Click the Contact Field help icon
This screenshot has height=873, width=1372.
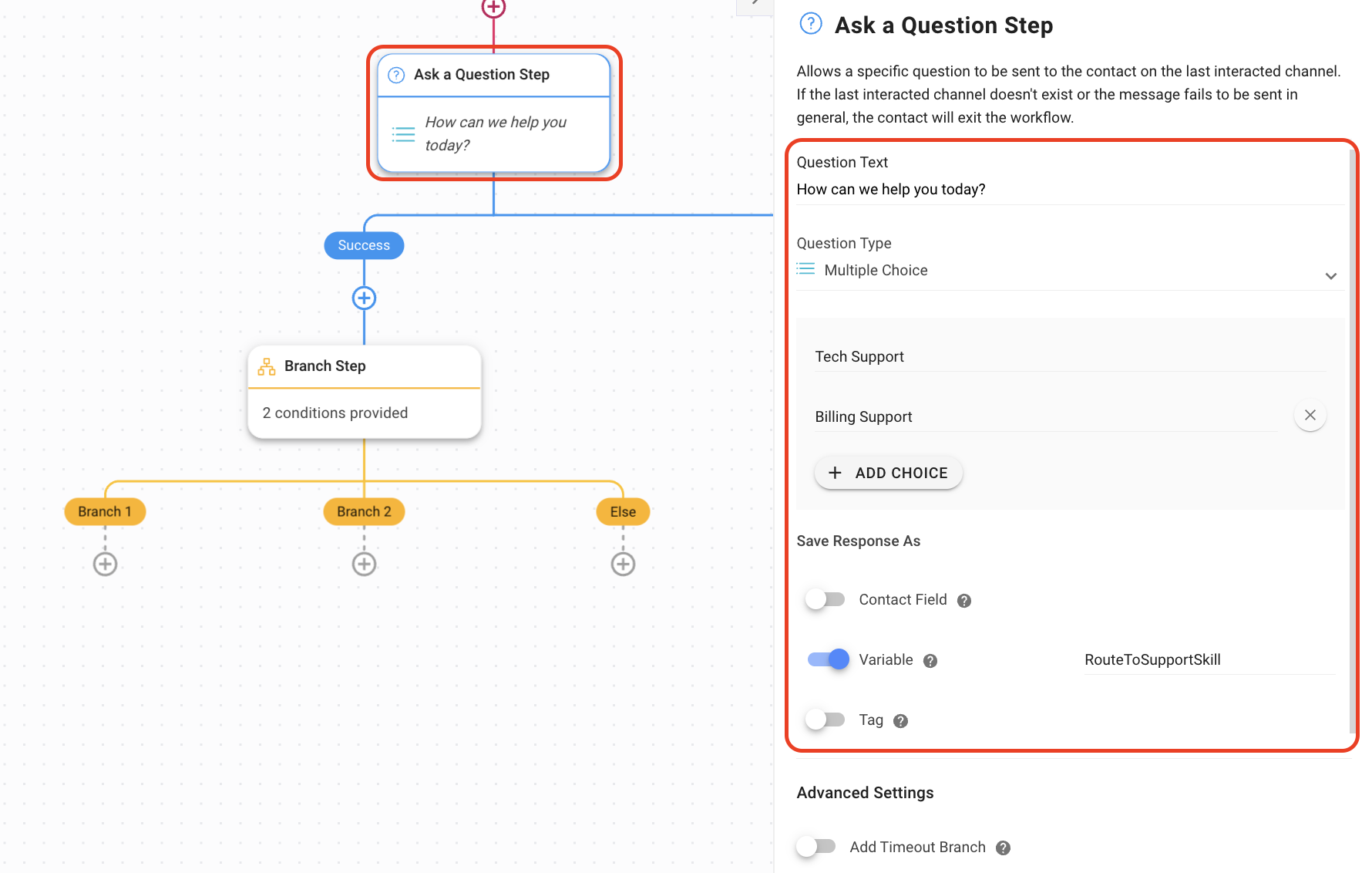[964, 601]
